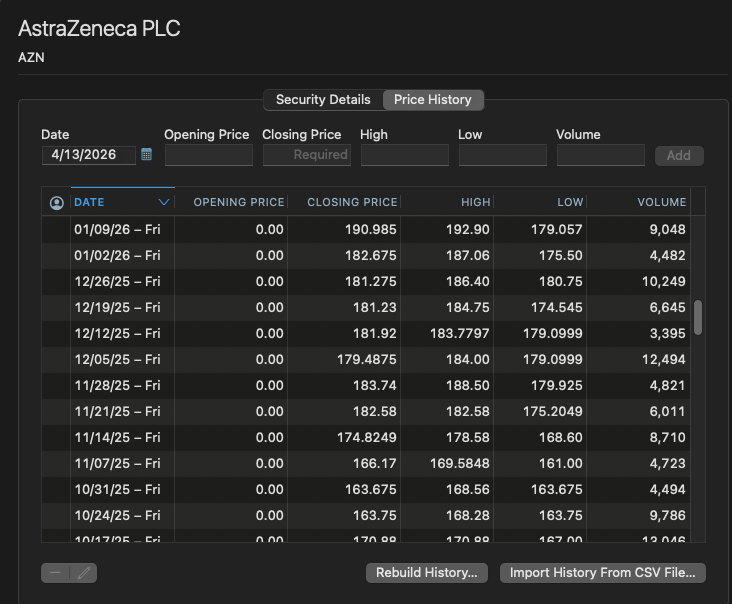
Task: Click the pencil edit icon
Action: [x=84, y=573]
